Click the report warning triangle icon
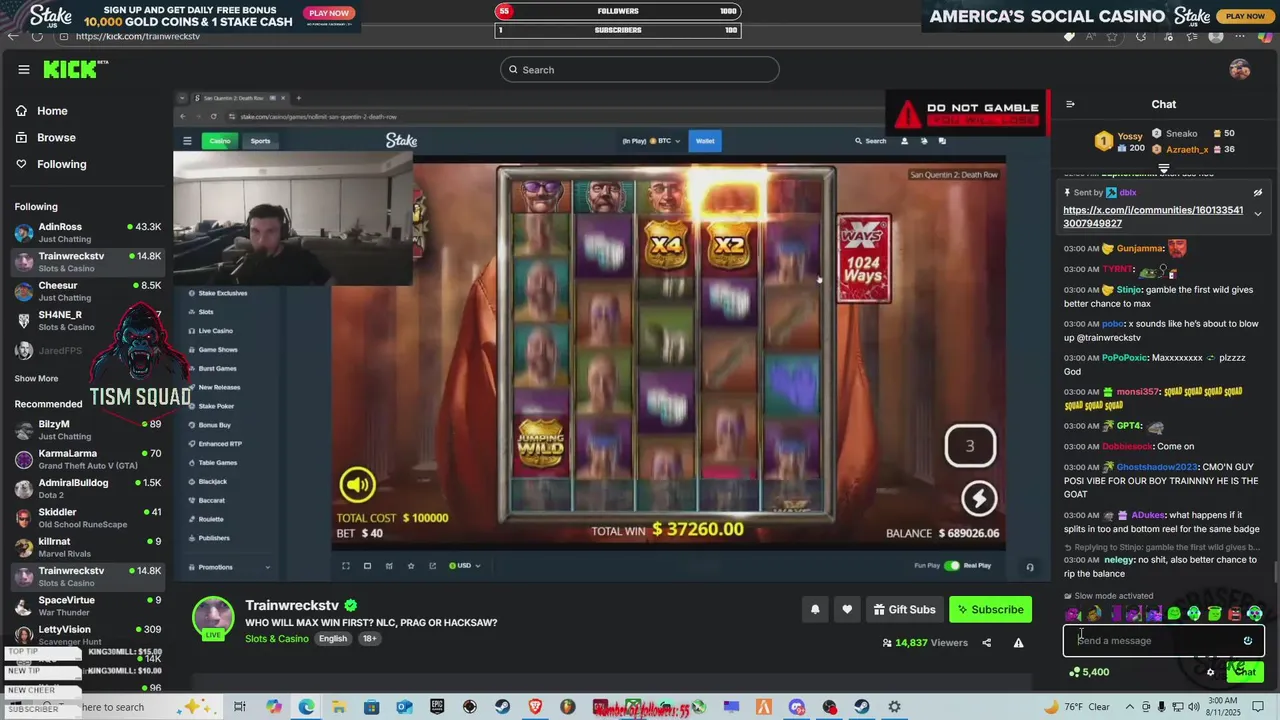The image size is (1280, 720). 1018,643
